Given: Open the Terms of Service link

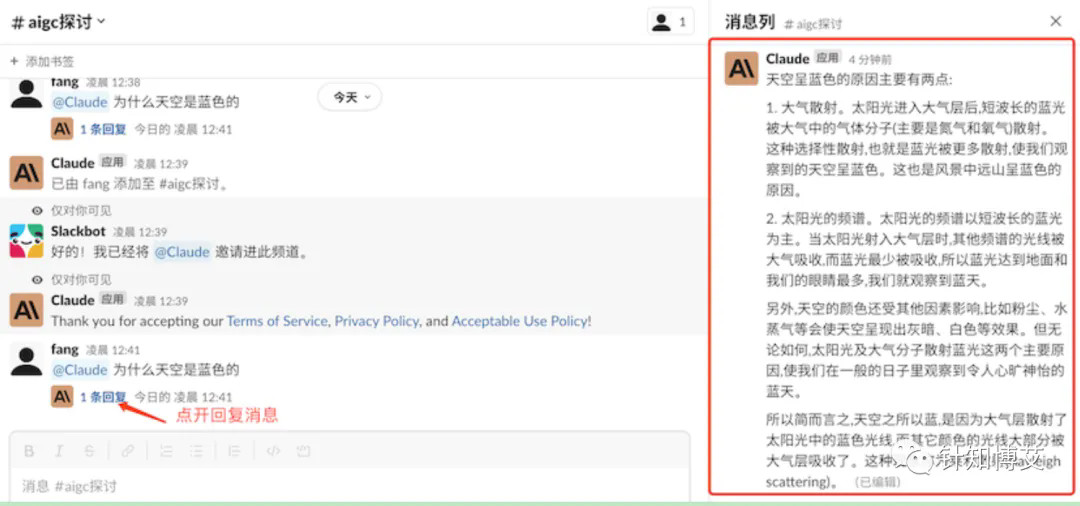Looking at the screenshot, I should (x=277, y=321).
